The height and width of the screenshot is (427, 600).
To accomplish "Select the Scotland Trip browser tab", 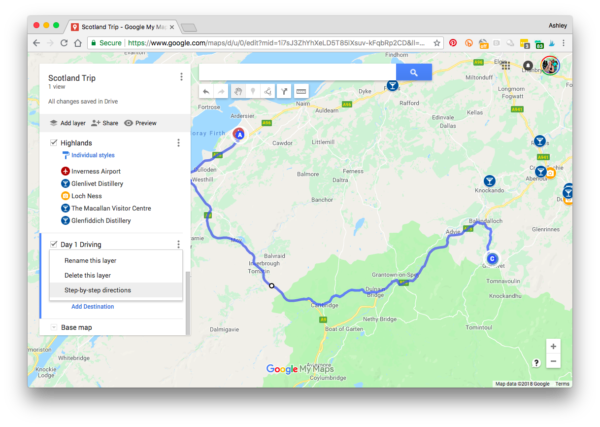I will click(123, 27).
